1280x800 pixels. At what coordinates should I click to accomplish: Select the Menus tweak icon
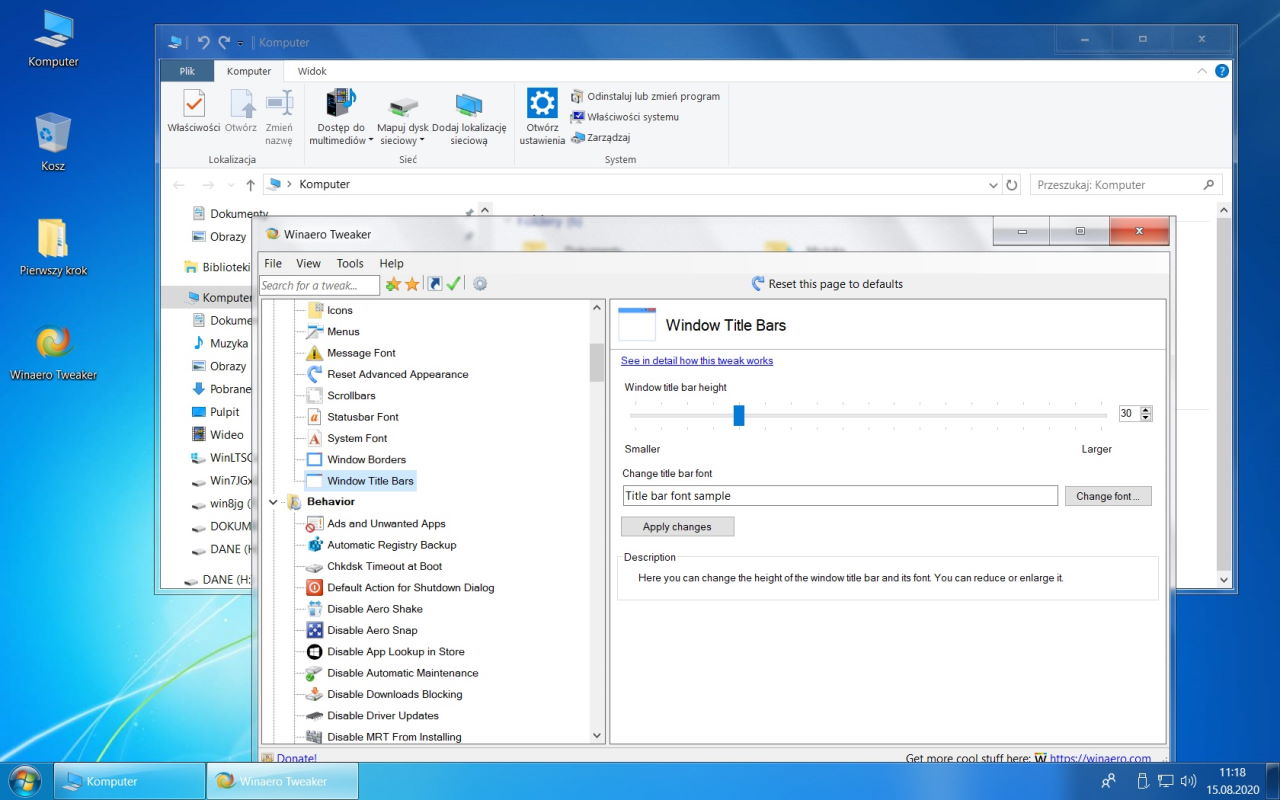pyautogui.click(x=315, y=331)
